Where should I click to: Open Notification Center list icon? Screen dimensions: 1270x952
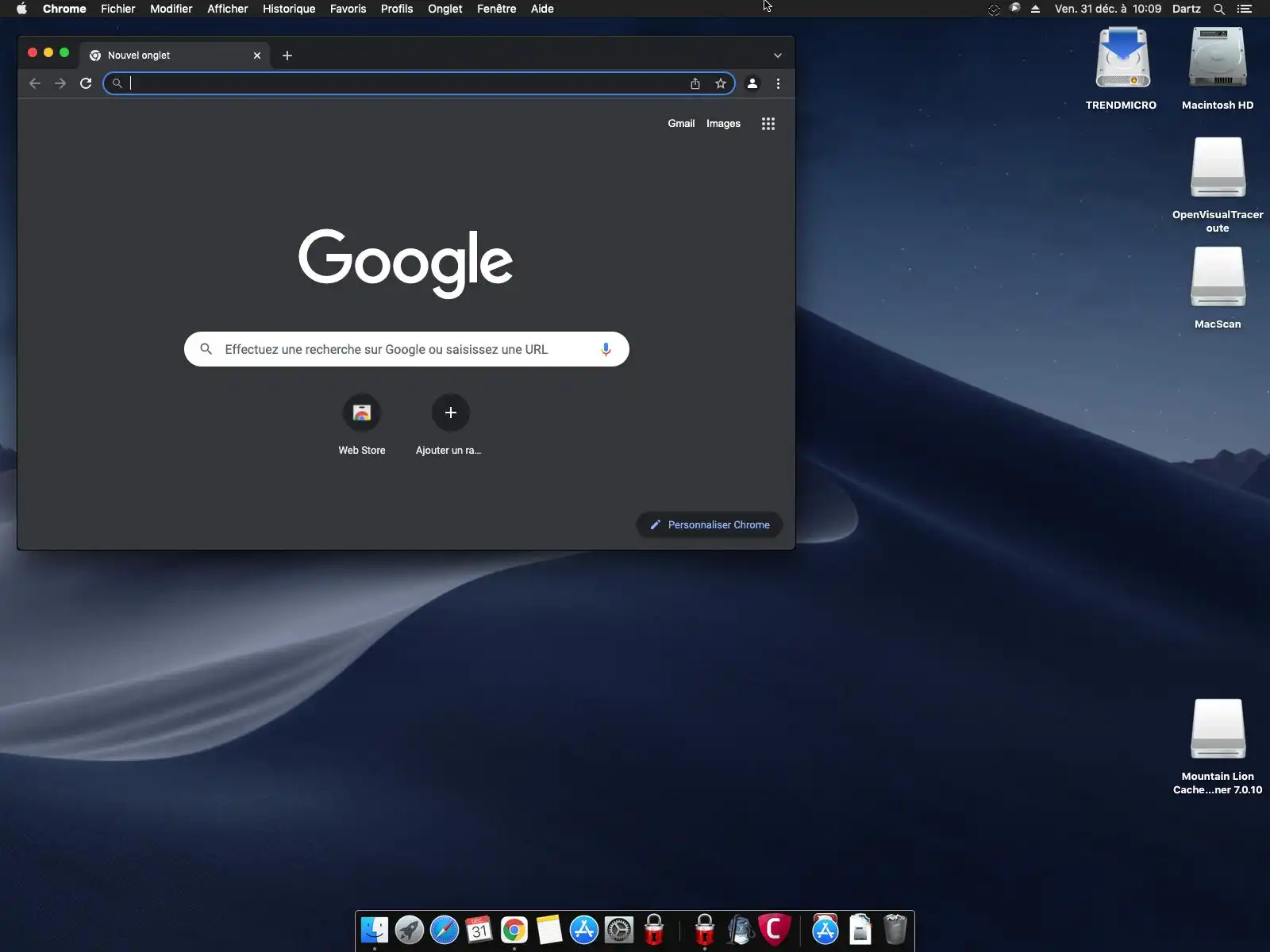(1245, 9)
